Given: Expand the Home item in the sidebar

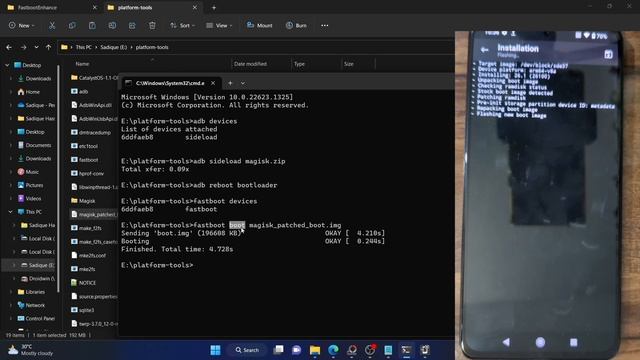Looking at the screenshot, I should [11, 92].
